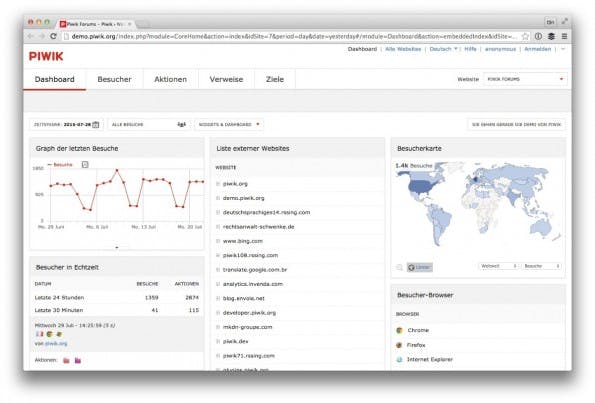Bookmark the page with the star icon
595x403 pixels.
click(525, 36)
